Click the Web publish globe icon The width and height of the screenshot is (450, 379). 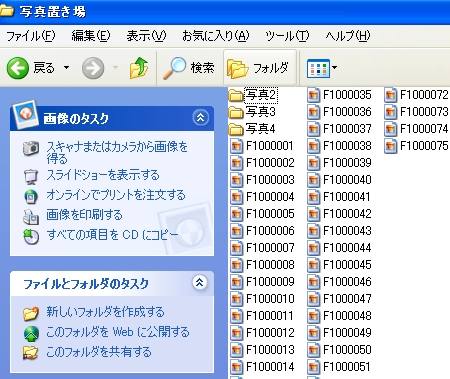(x=31, y=333)
